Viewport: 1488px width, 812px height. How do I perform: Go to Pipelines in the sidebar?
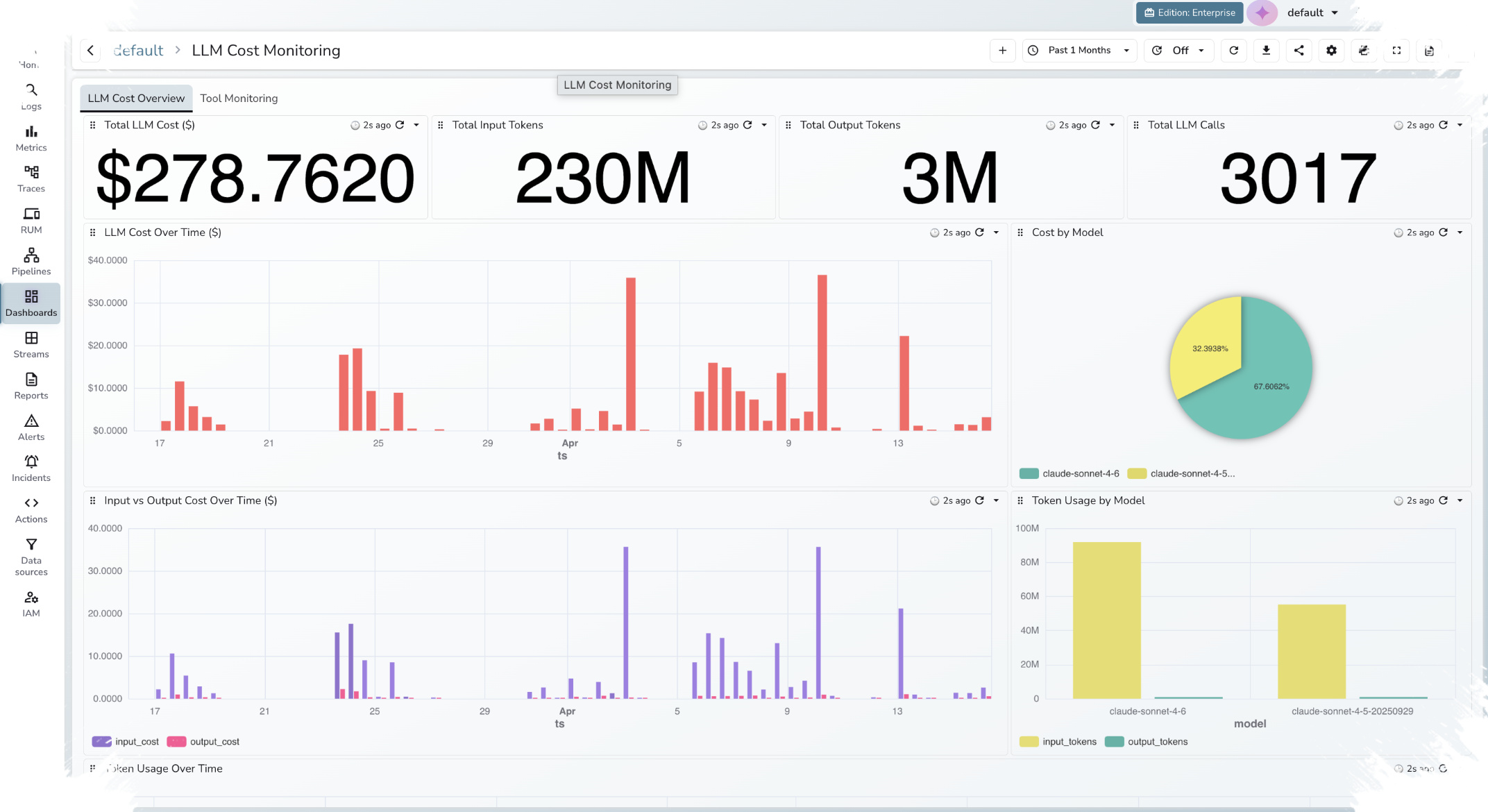[31, 262]
